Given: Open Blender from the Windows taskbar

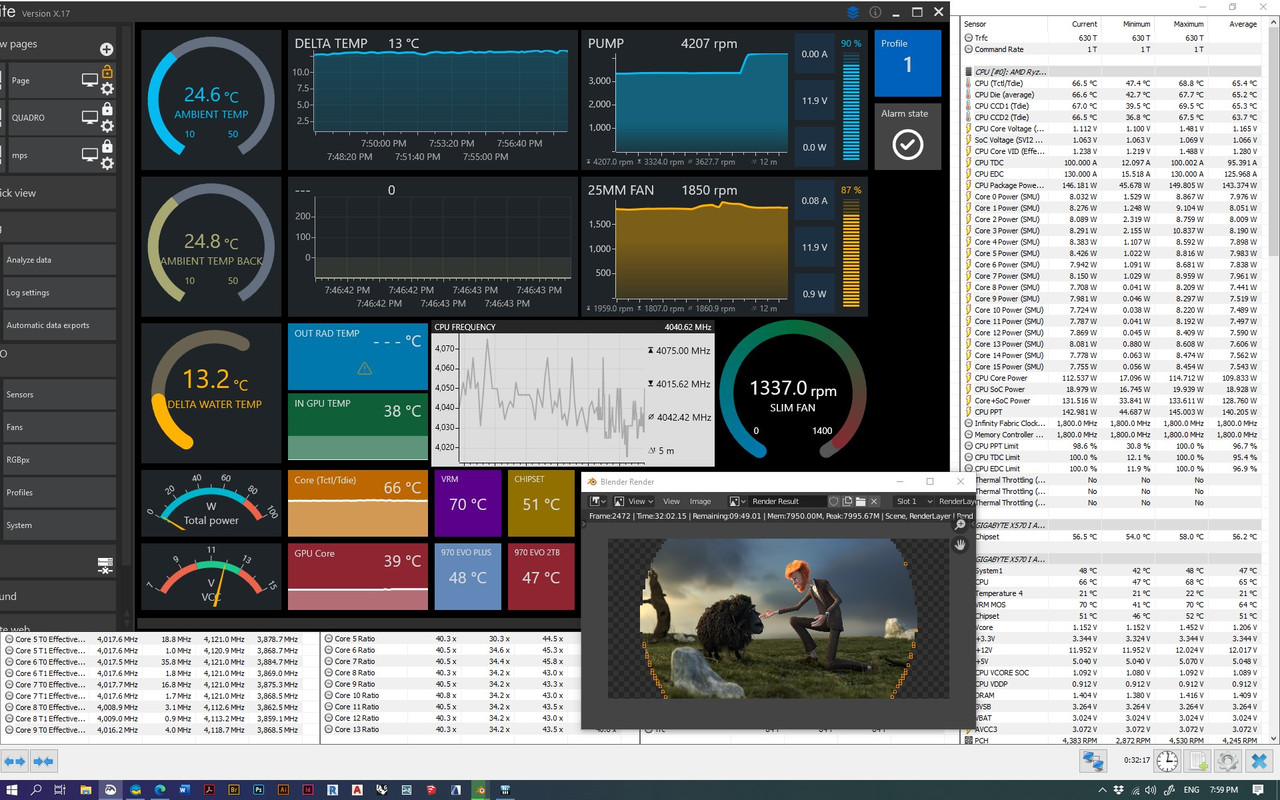Looking at the screenshot, I should [x=479, y=789].
